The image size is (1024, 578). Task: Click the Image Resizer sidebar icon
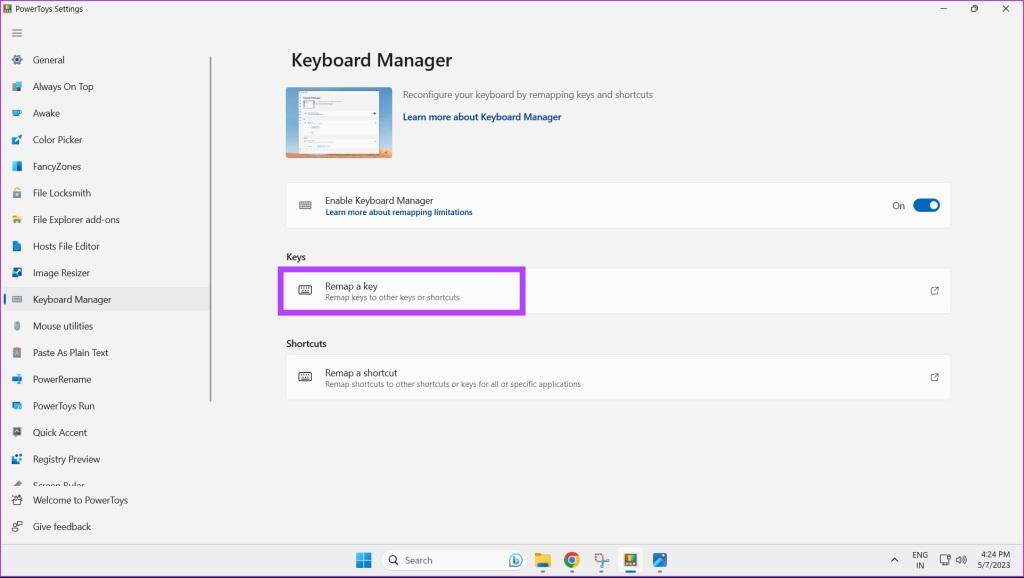coord(17,273)
